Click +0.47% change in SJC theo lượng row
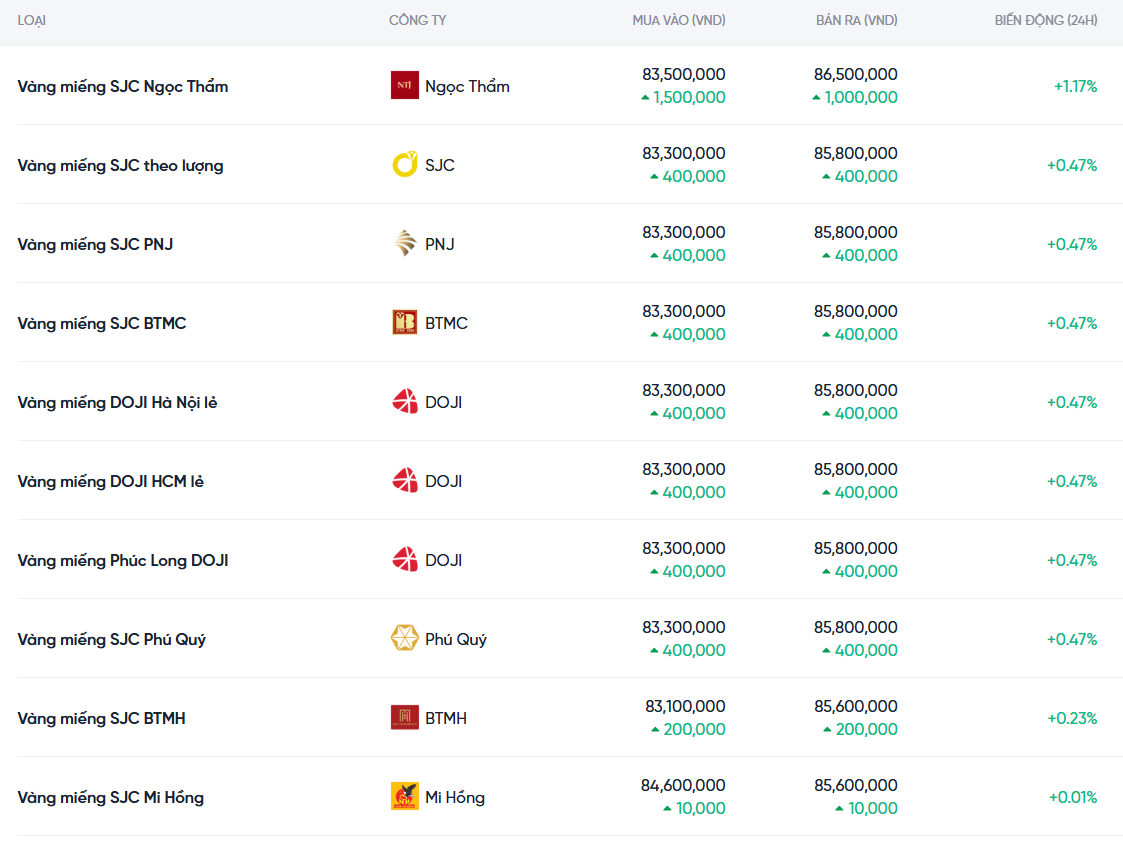This screenshot has height=841, width=1123. (1071, 165)
